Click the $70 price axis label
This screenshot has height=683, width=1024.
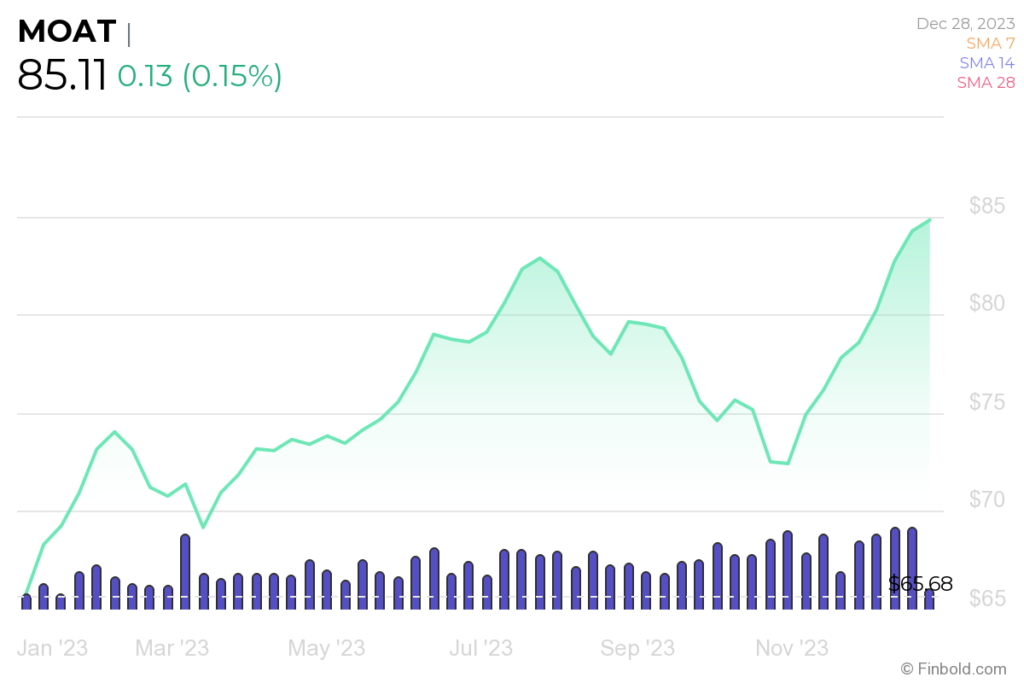986,500
